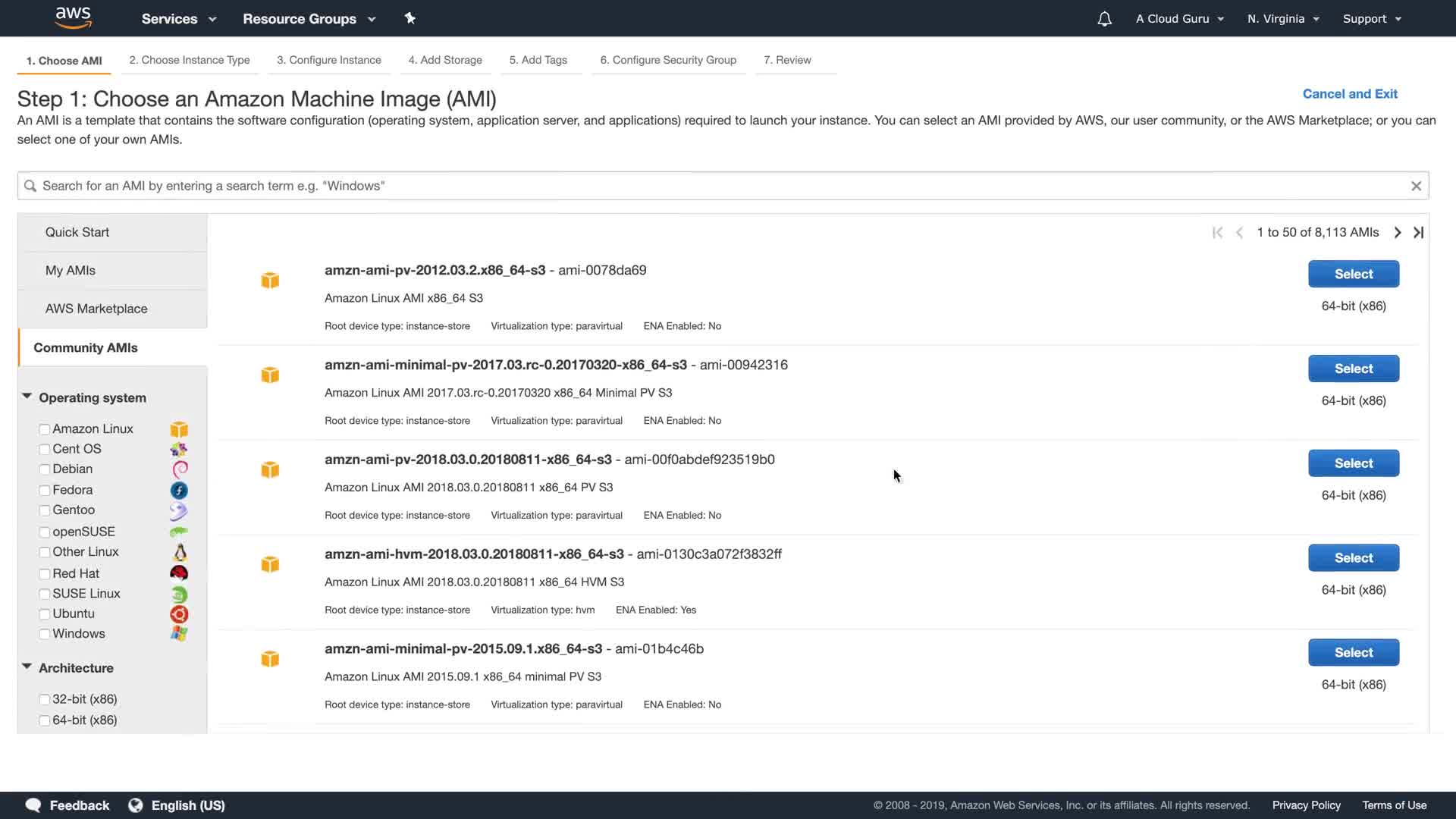Click the English (US) globe icon
Screen dimensions: 1456x819
(x=136, y=805)
